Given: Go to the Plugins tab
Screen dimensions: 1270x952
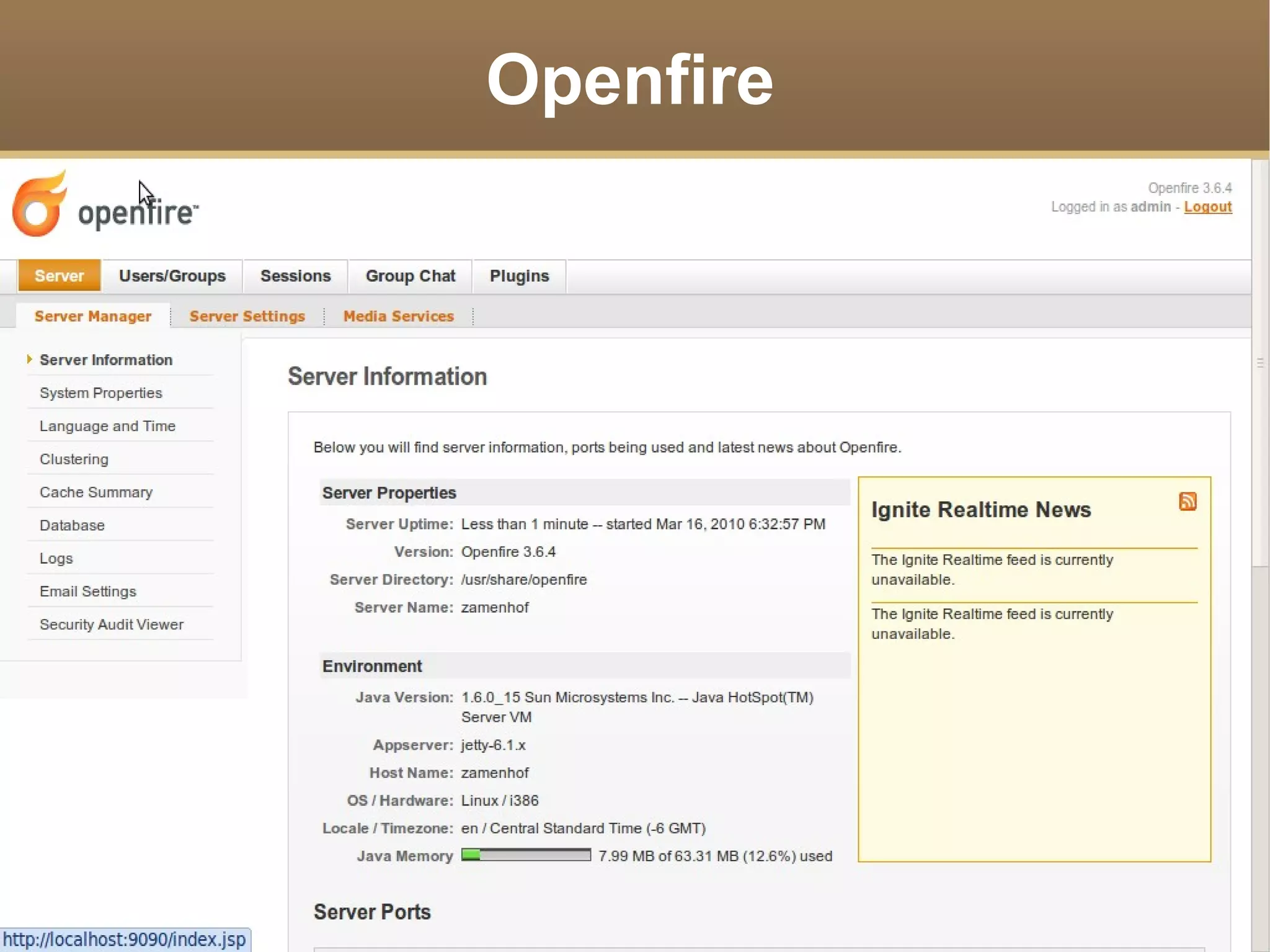Looking at the screenshot, I should [519, 276].
